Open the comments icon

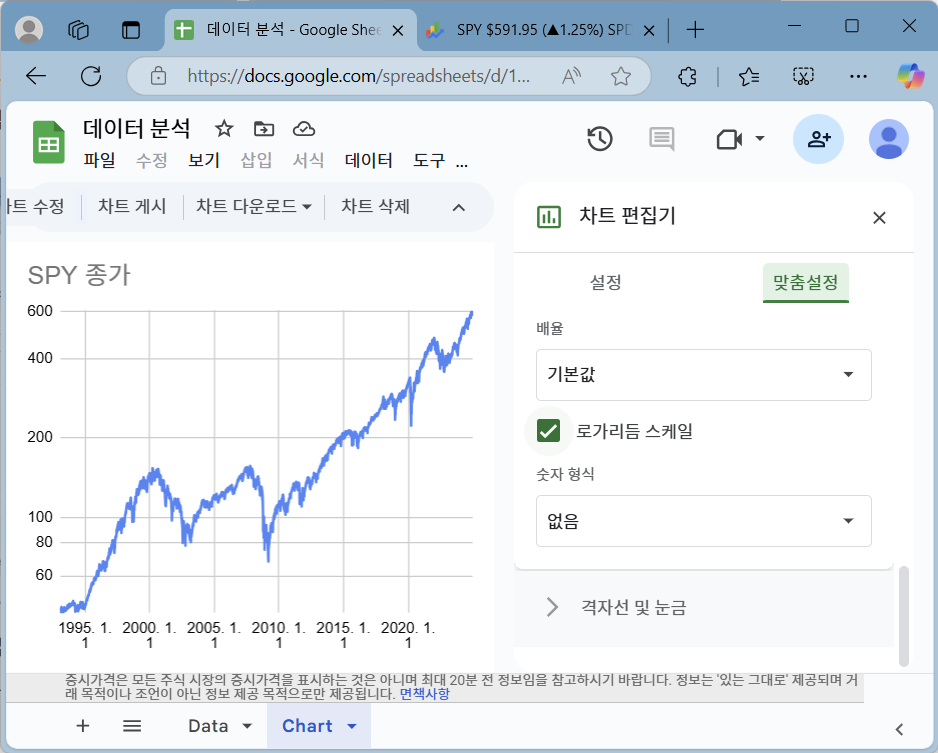pyautogui.click(x=662, y=139)
